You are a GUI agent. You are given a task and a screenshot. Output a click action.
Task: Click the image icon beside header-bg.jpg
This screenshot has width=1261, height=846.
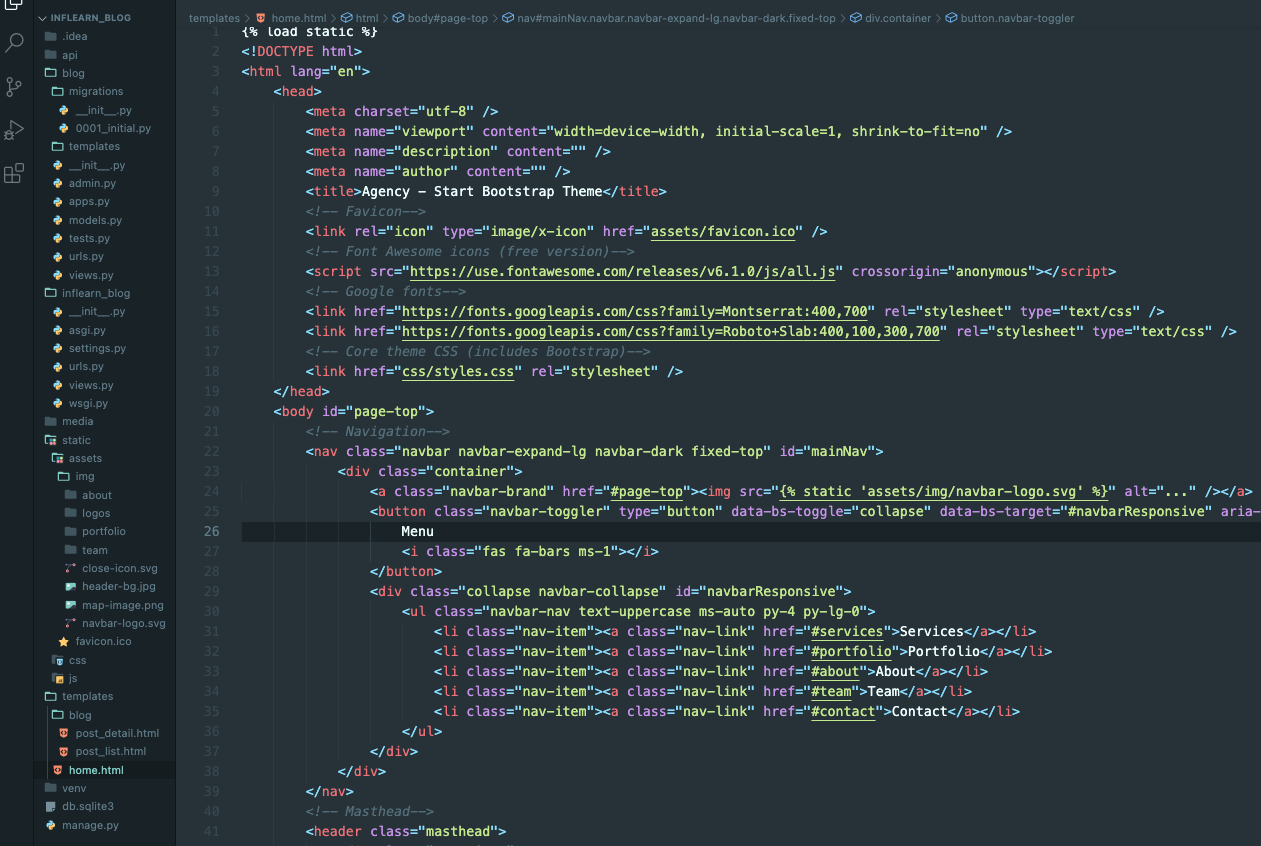click(71, 586)
